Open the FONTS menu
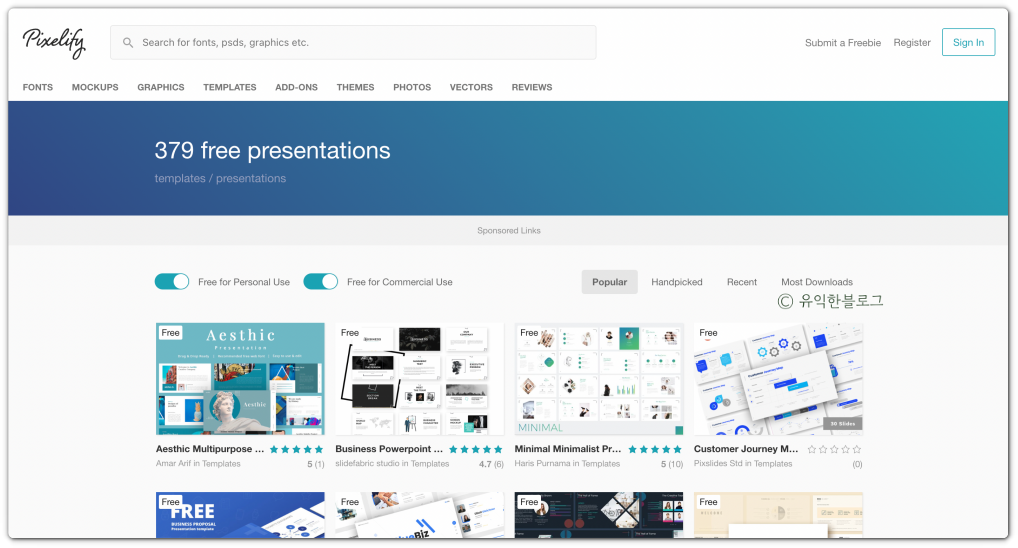 (38, 87)
